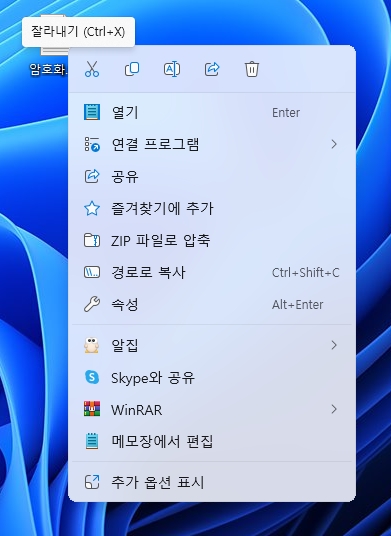Image resolution: width=391 pixels, height=536 pixels.
Task: Click the notepad icon beside 메모장에서 편집
Action: point(92,441)
